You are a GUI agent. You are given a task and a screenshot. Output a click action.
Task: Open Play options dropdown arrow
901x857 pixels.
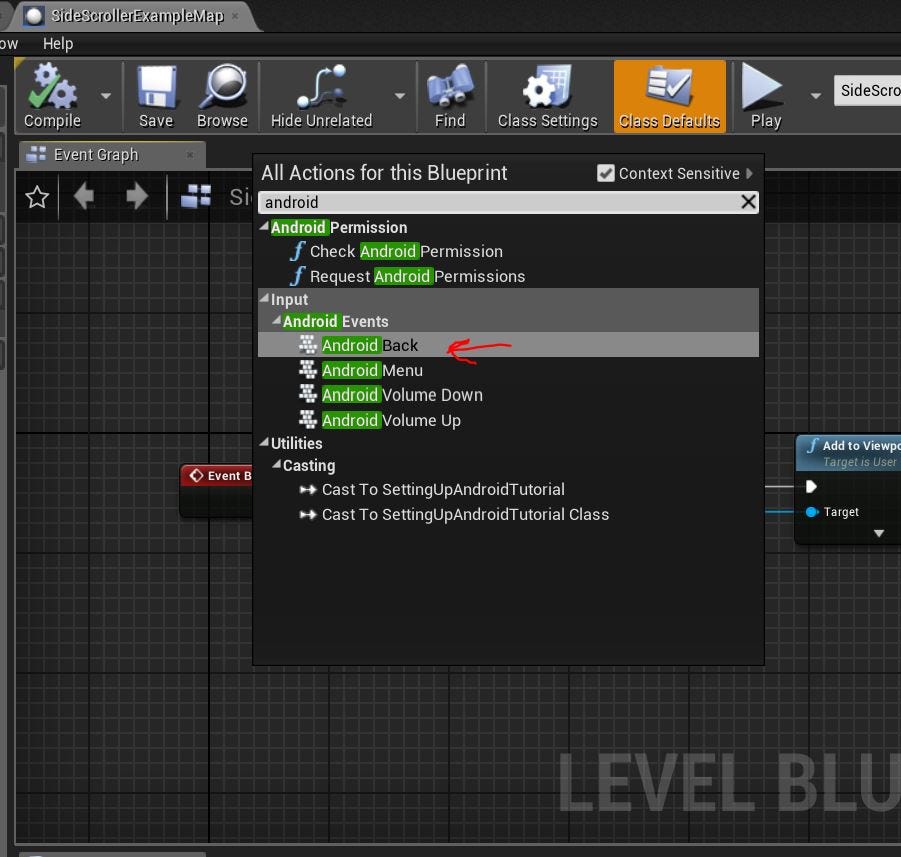tap(815, 96)
